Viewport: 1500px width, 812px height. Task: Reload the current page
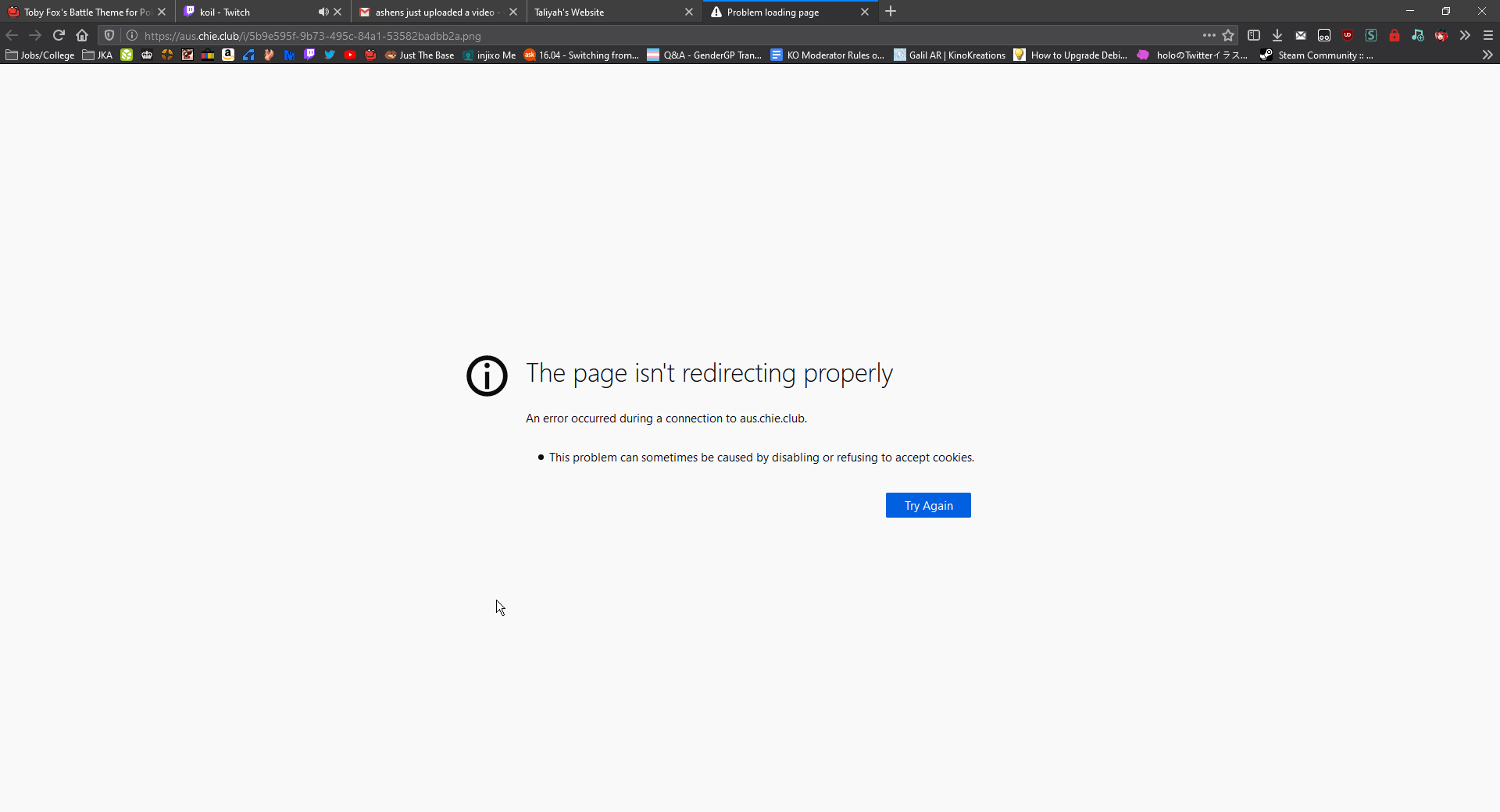pyautogui.click(x=59, y=35)
